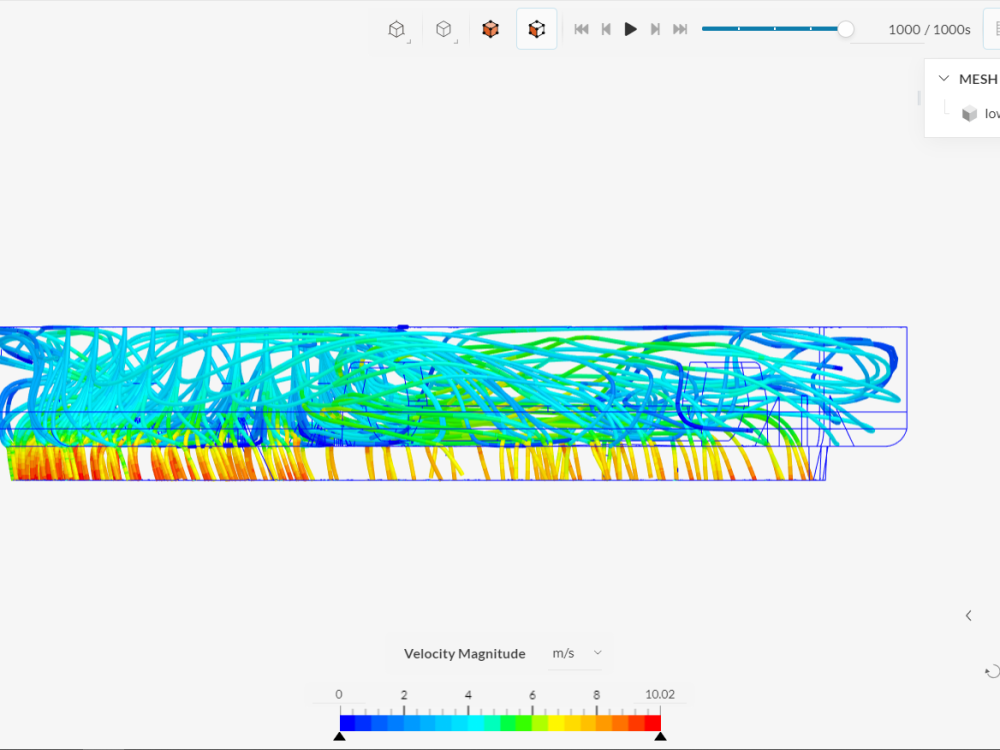Toggle the surfaces with mesh edges mode
This screenshot has width=1000, height=750.
(536, 29)
